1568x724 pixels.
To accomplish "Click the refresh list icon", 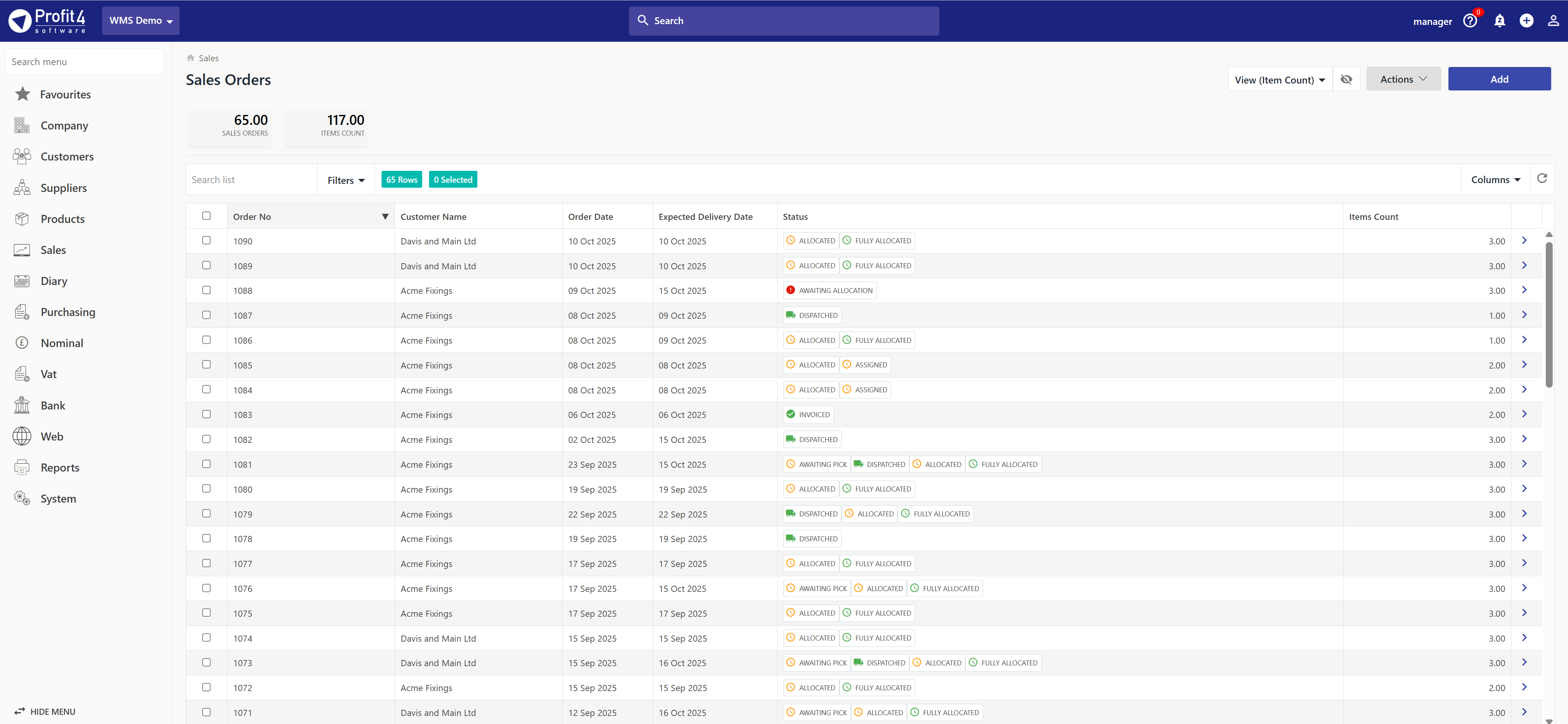I will pyautogui.click(x=1542, y=178).
